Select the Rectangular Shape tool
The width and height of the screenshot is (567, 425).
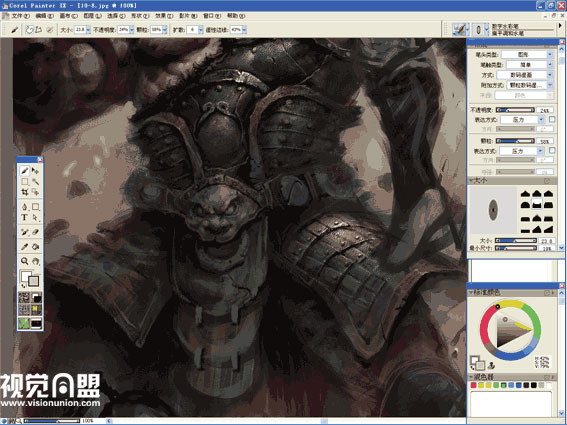35,207
